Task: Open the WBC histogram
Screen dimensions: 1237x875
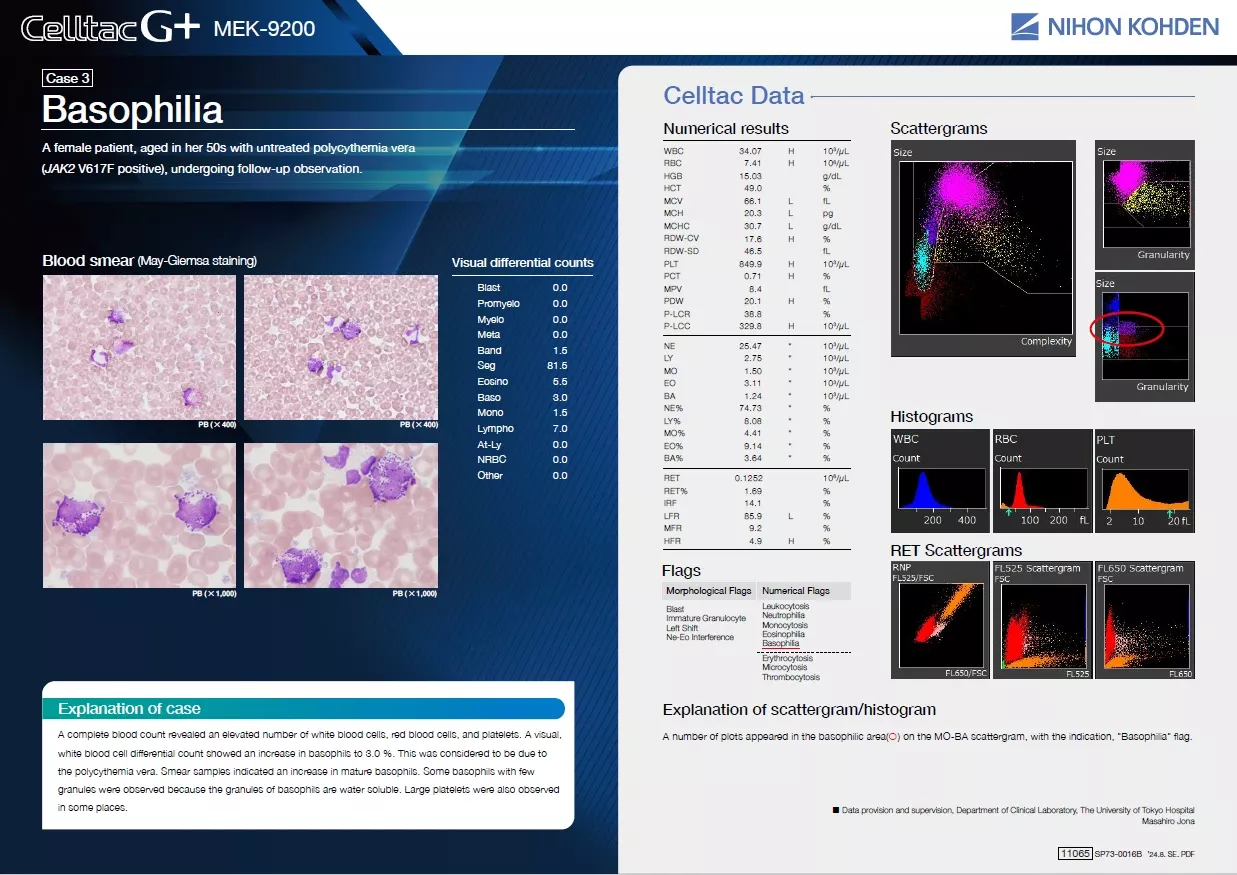Action: point(937,481)
